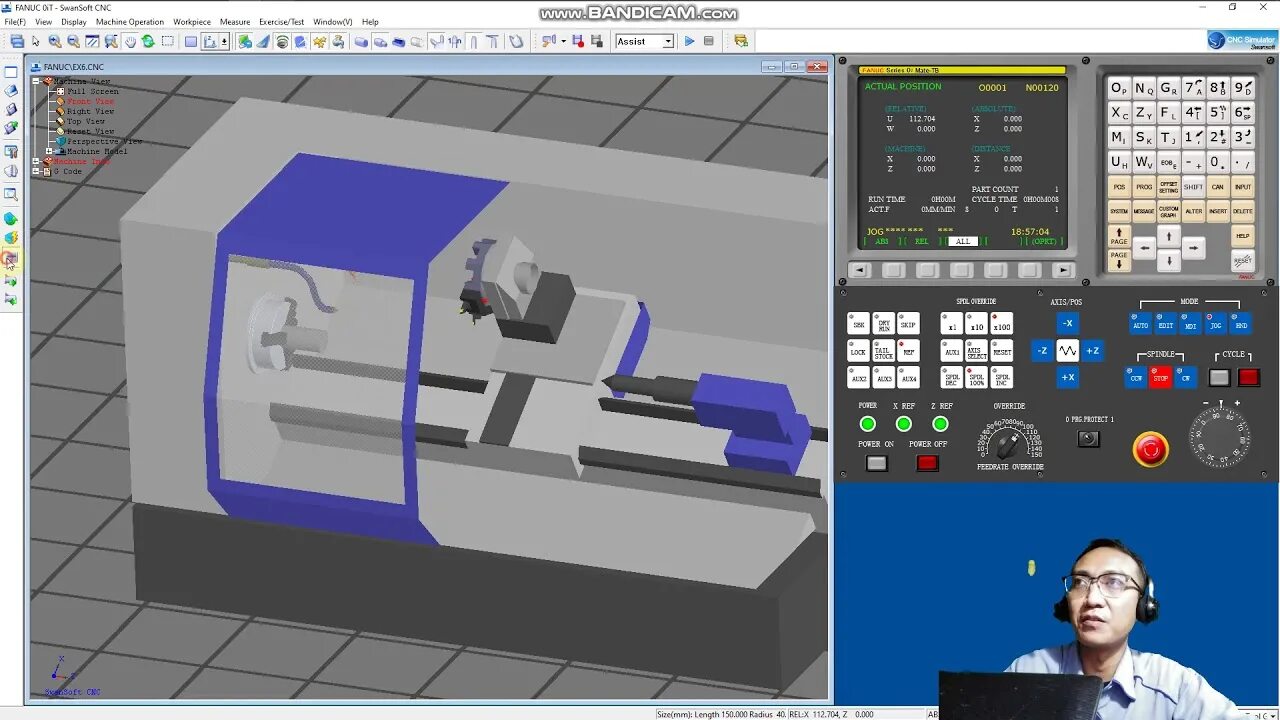This screenshot has width=1280, height=720.
Task: Toggle the machine LOCK button
Action: (859, 351)
